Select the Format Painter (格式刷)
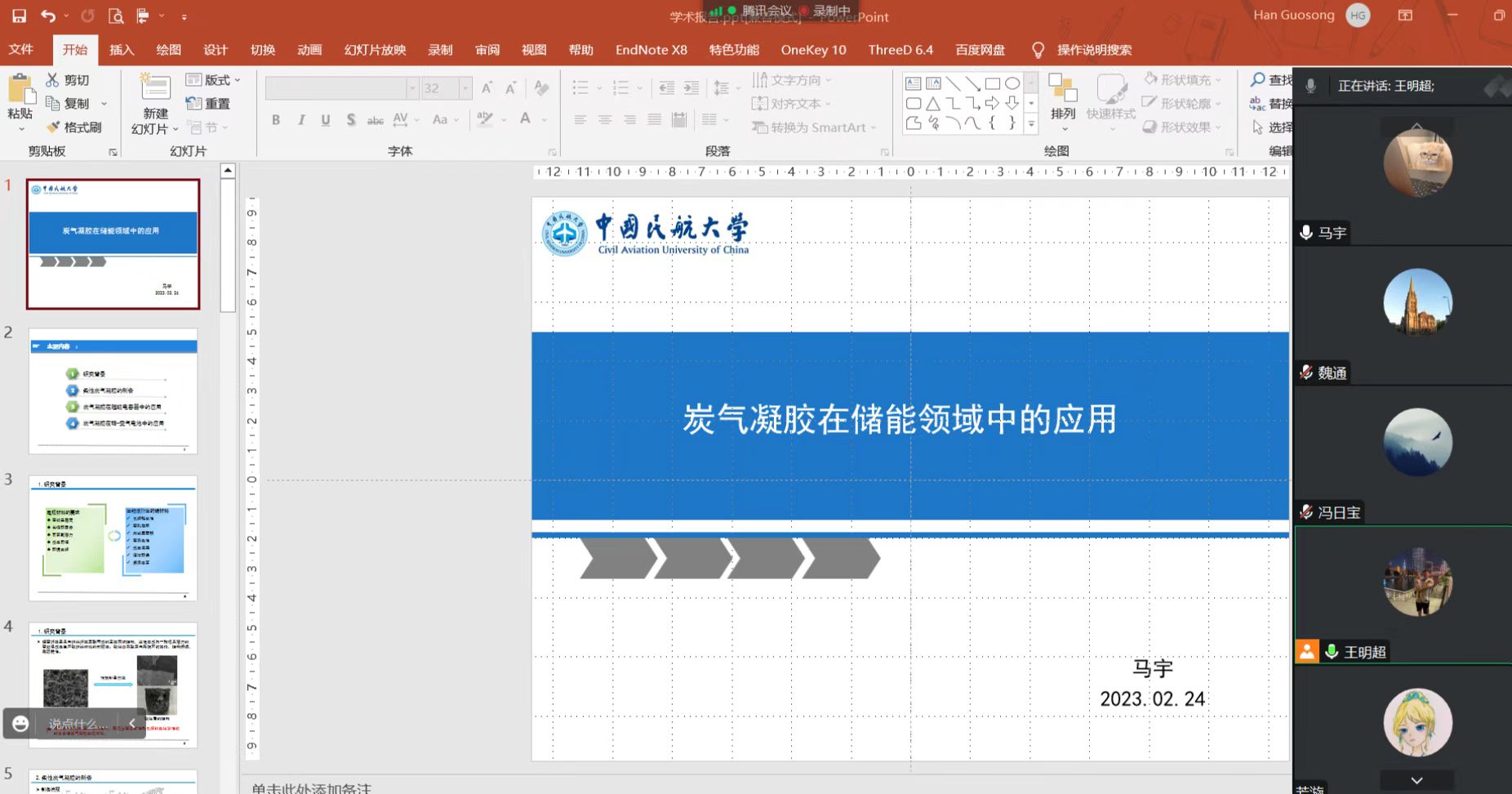 [73, 127]
